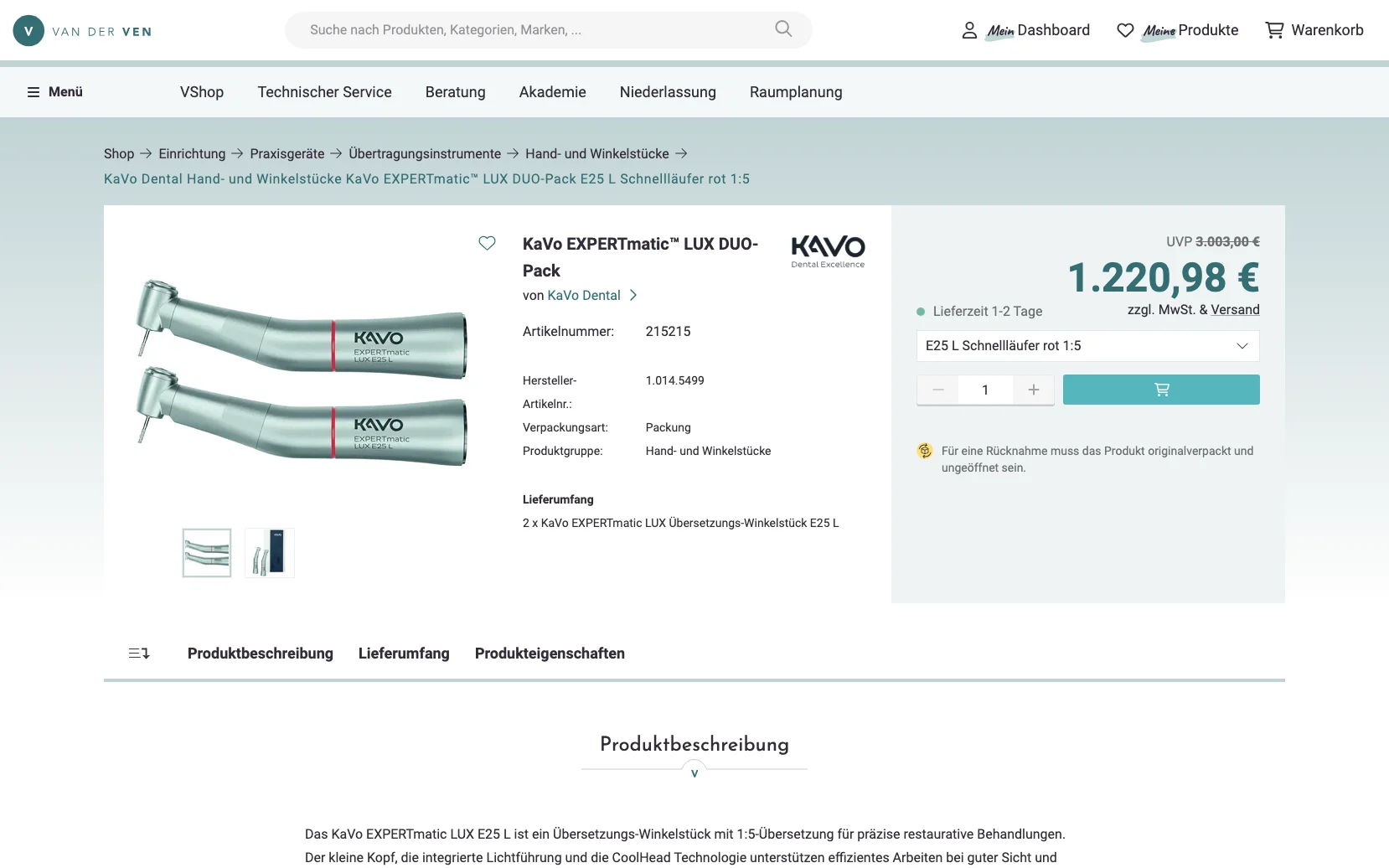Click the table of contents sort icon
The height and width of the screenshot is (868, 1389).
pos(139,654)
